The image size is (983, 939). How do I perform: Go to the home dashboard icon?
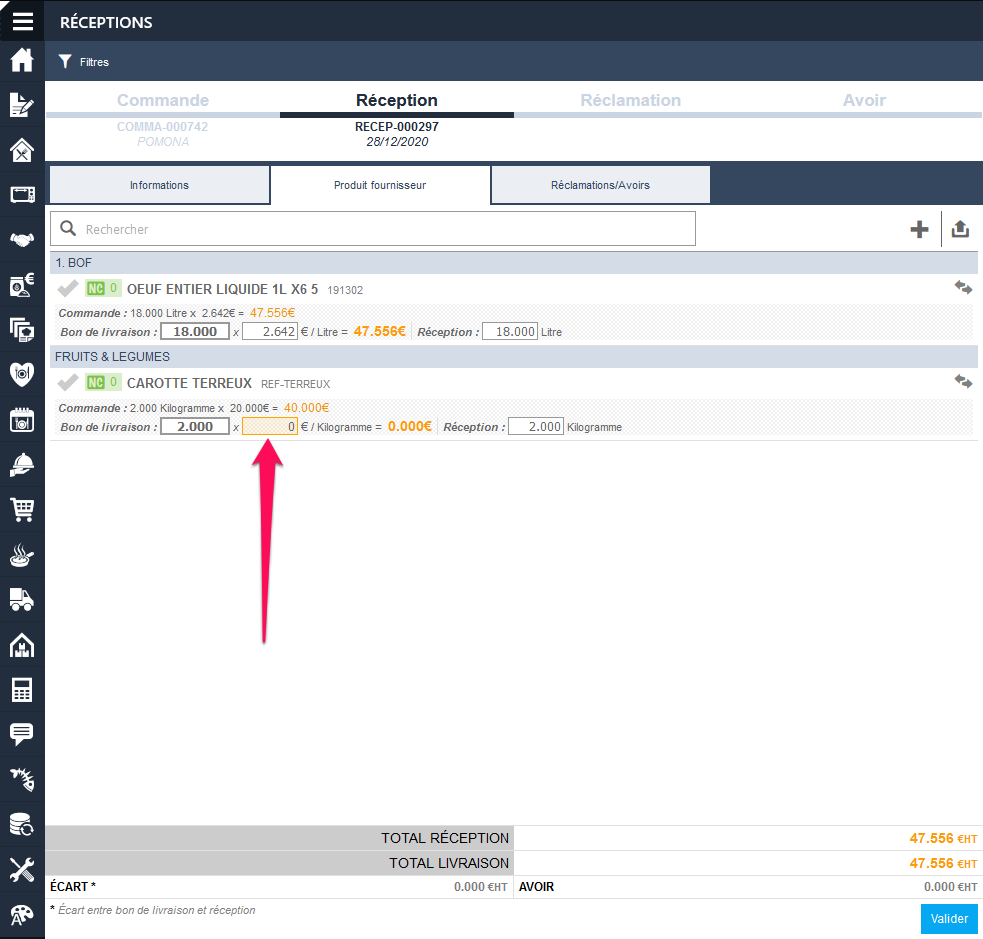coord(22,61)
